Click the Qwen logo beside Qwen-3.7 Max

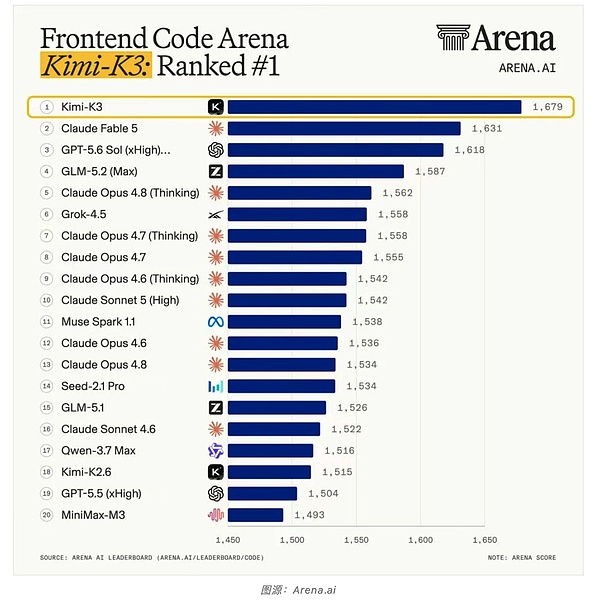pyautogui.click(x=215, y=451)
